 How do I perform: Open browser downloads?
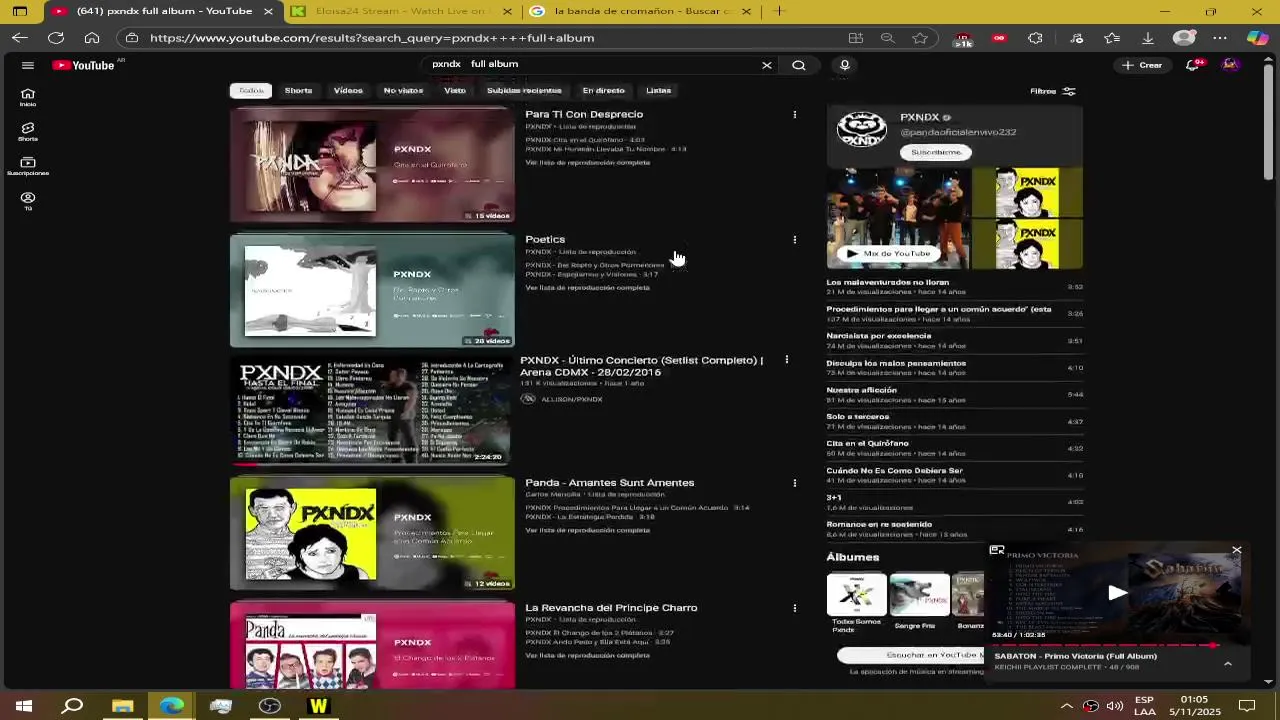point(1148,38)
